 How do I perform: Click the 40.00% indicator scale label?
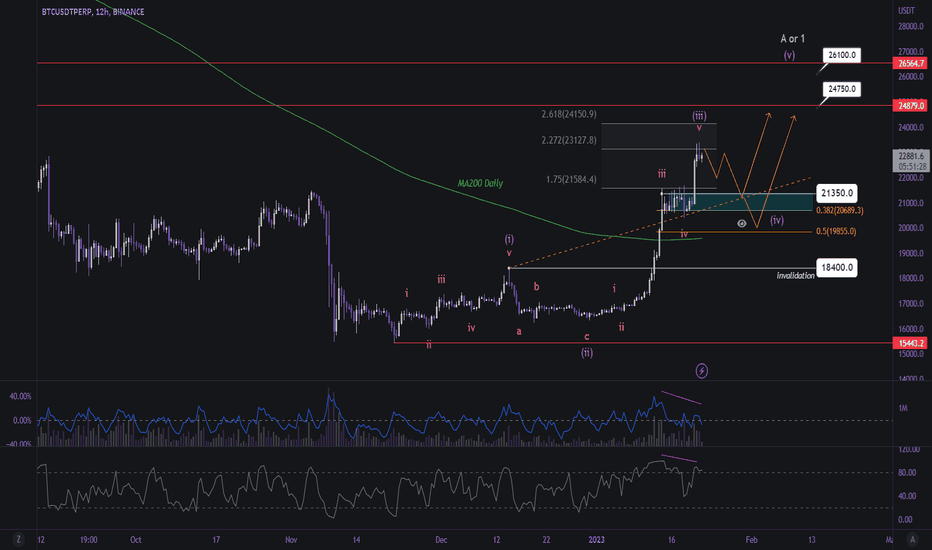(20, 396)
